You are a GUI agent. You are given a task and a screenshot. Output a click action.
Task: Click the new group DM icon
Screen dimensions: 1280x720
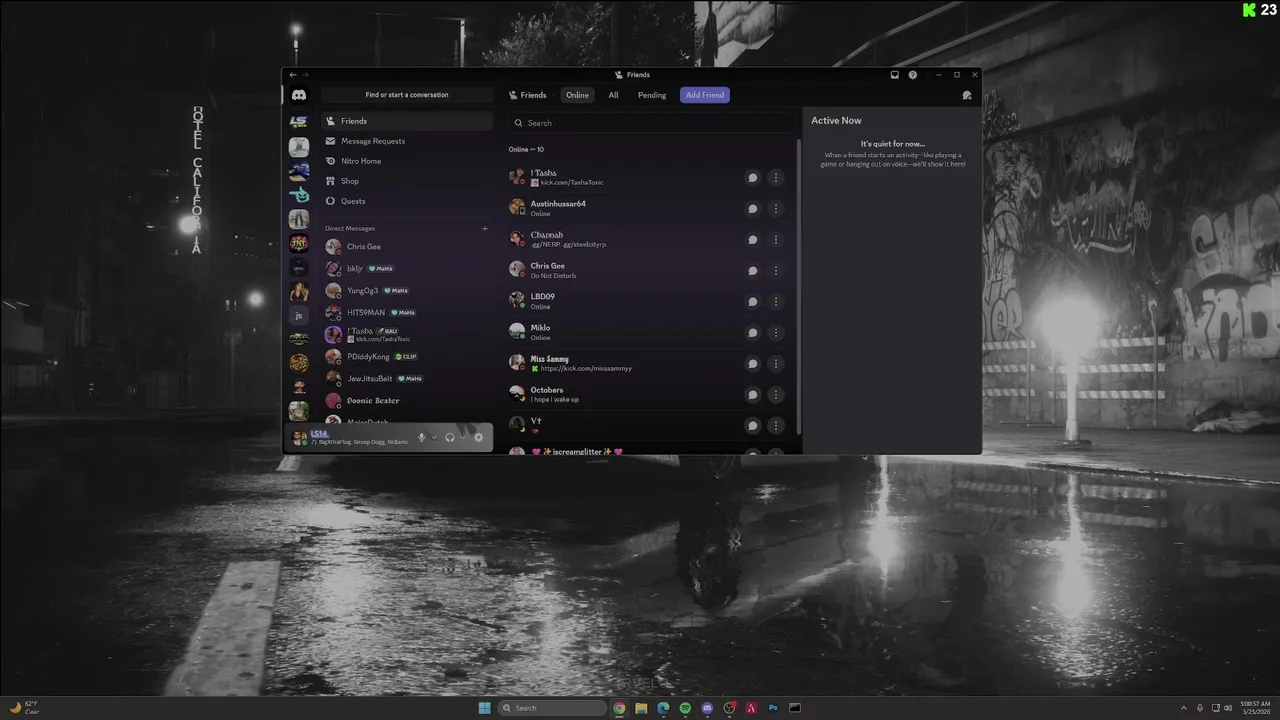[967, 95]
